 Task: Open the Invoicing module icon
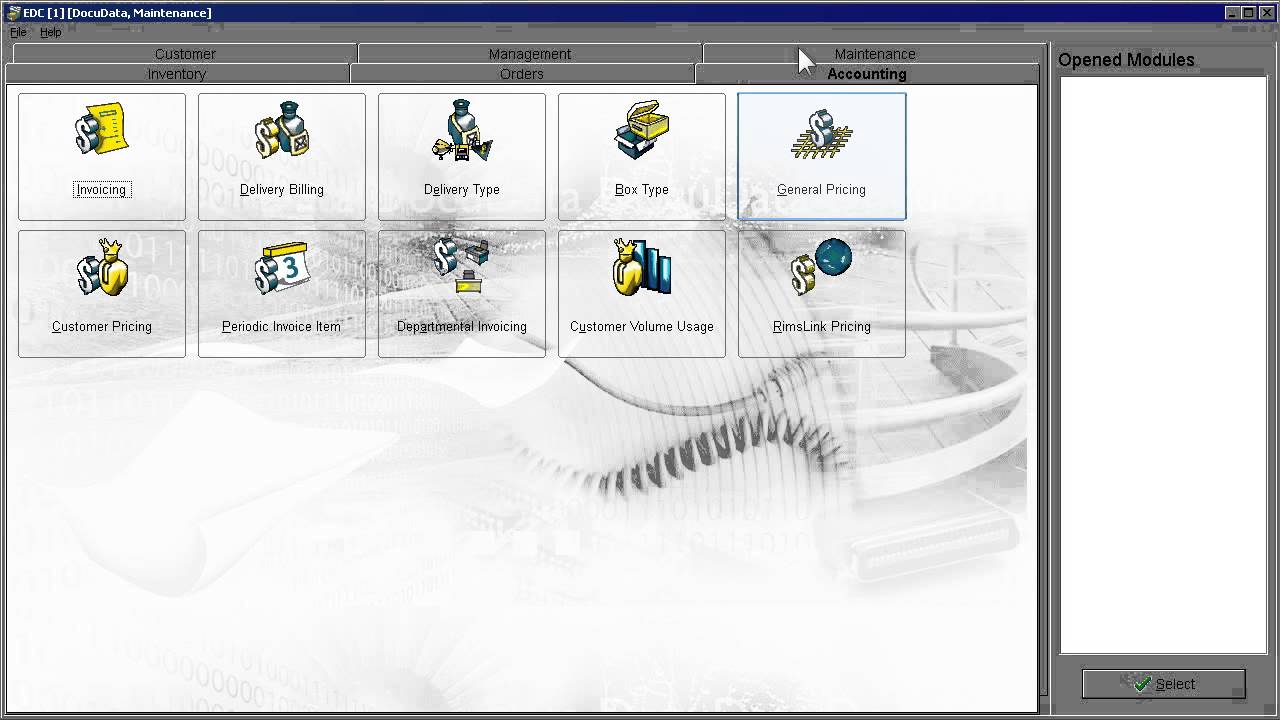click(x=102, y=157)
